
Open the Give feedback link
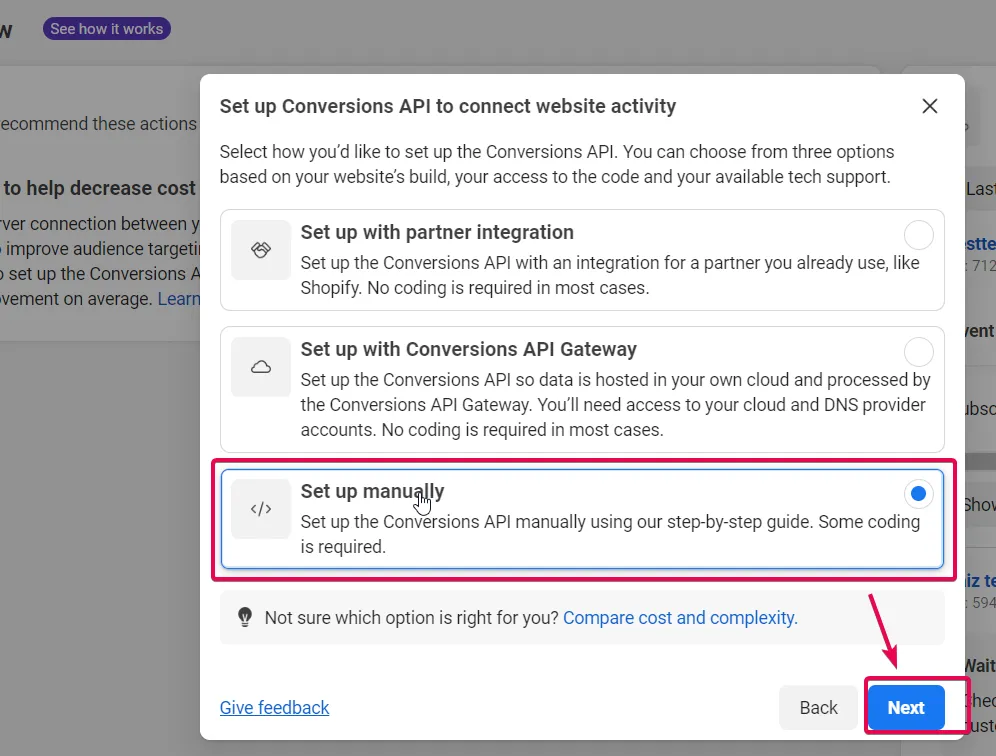click(x=274, y=708)
